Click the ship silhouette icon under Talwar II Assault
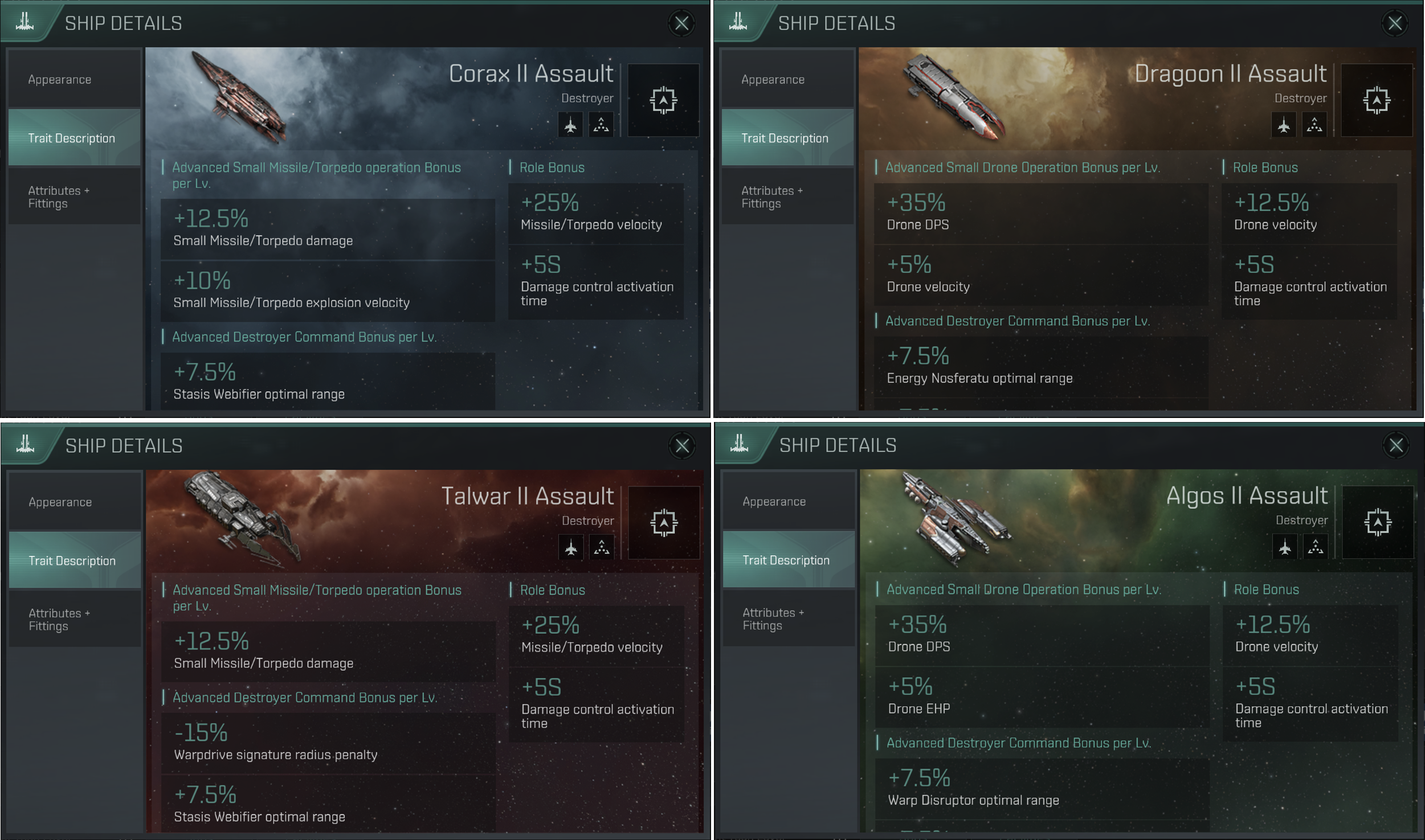The image size is (1425, 840). (571, 547)
